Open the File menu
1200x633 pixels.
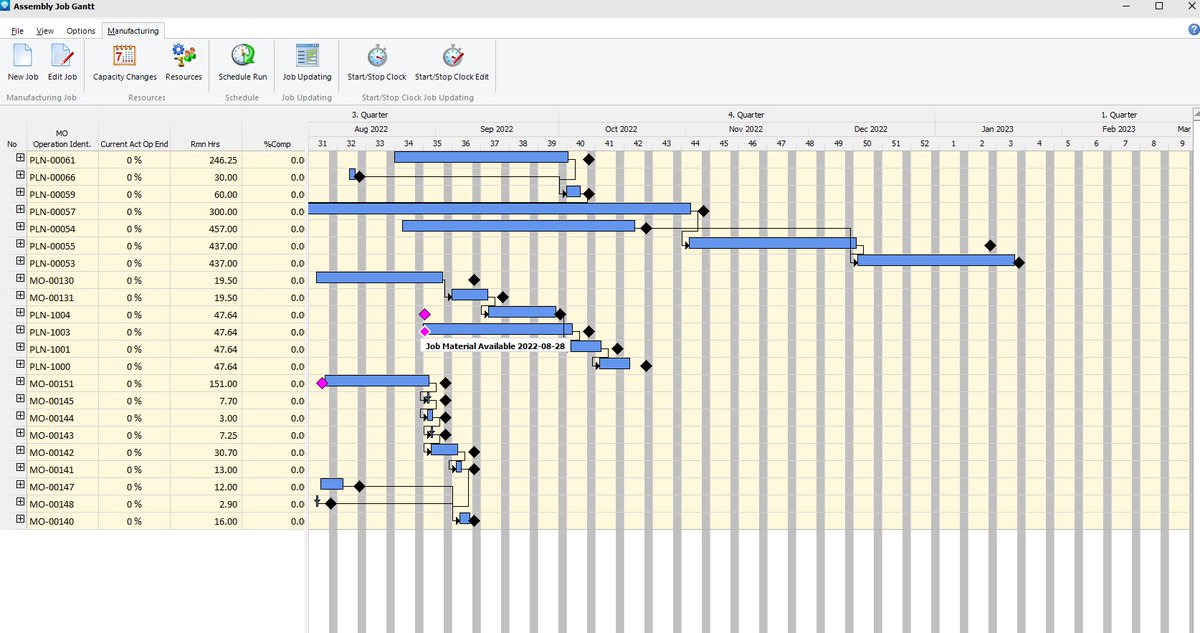pos(17,31)
